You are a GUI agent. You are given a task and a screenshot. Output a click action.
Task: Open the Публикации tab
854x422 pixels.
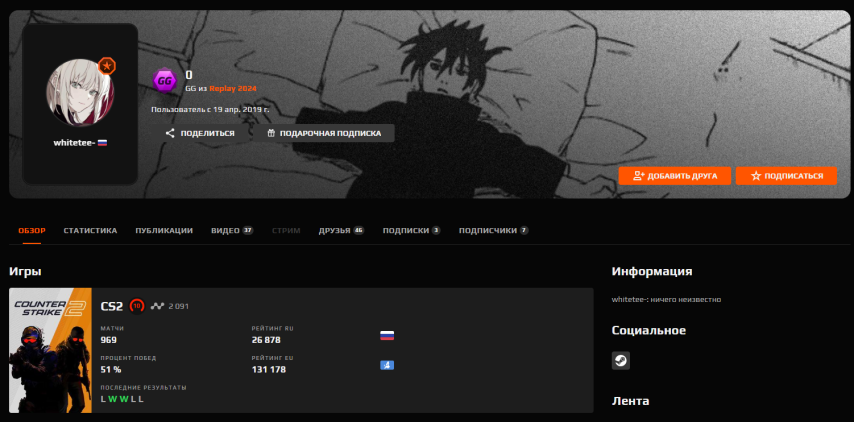point(164,230)
